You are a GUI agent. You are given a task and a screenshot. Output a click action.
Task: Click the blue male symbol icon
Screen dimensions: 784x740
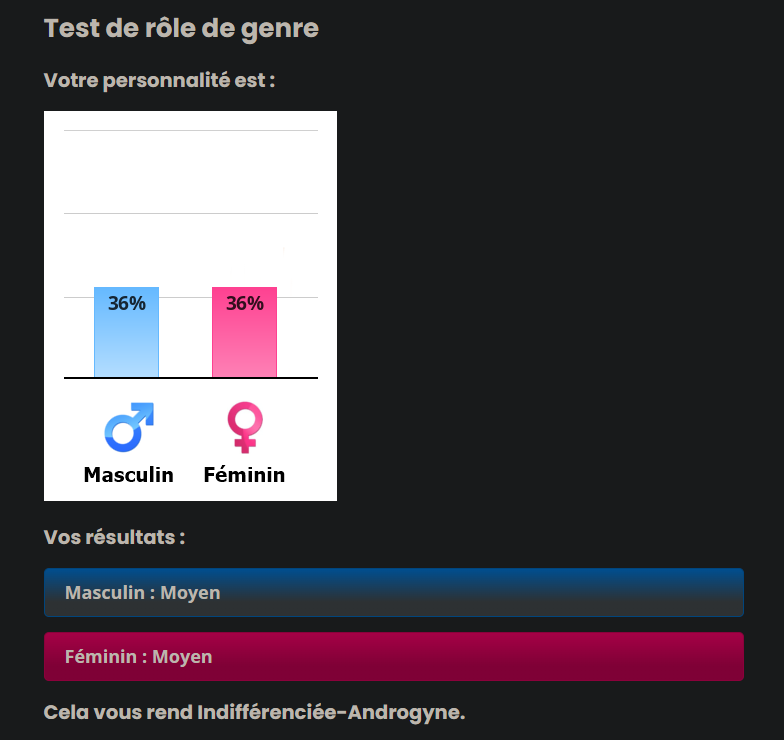pyautogui.click(x=129, y=427)
